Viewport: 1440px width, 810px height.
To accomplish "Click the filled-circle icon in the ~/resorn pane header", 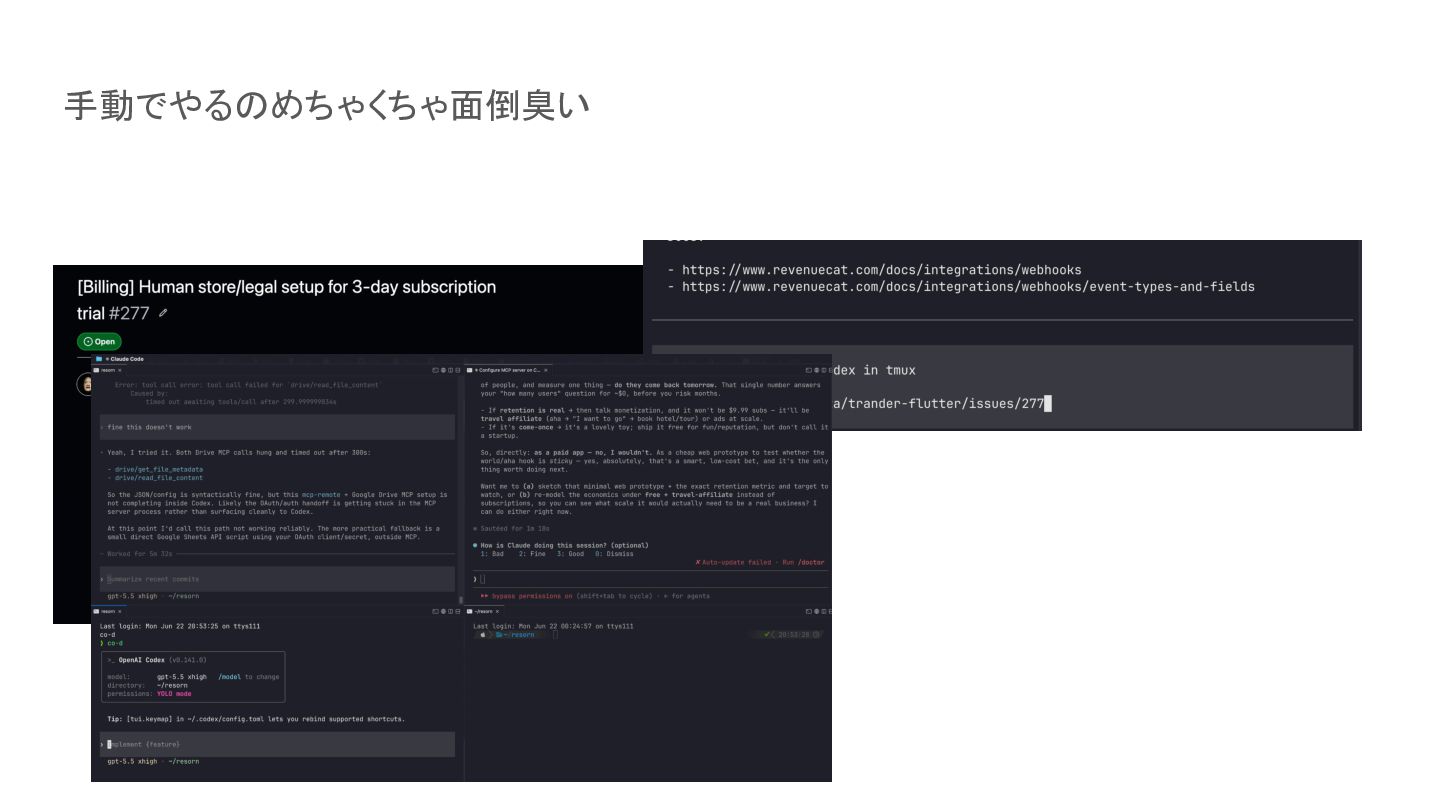I will (816, 611).
